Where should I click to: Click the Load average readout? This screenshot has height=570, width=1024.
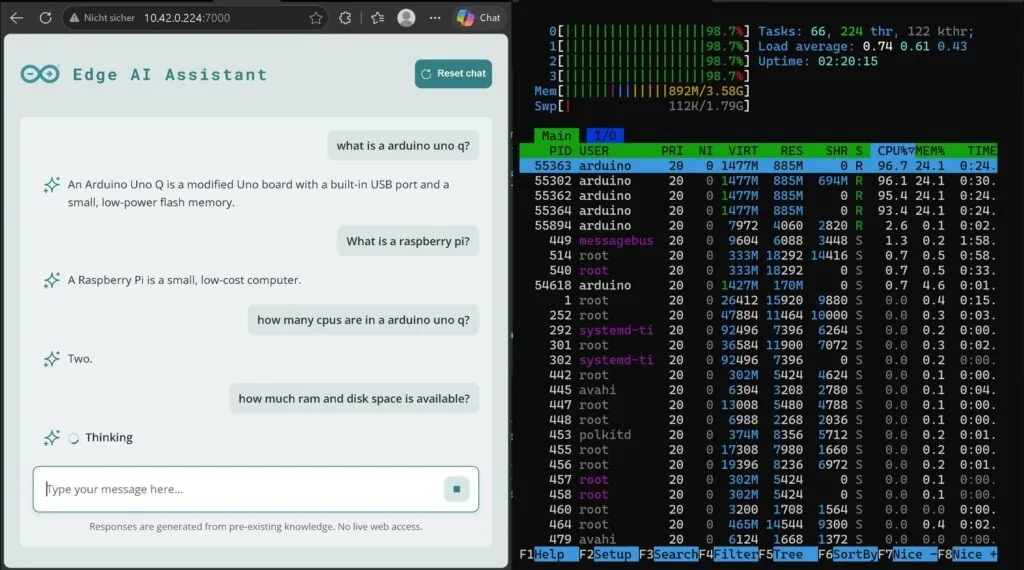coord(862,46)
